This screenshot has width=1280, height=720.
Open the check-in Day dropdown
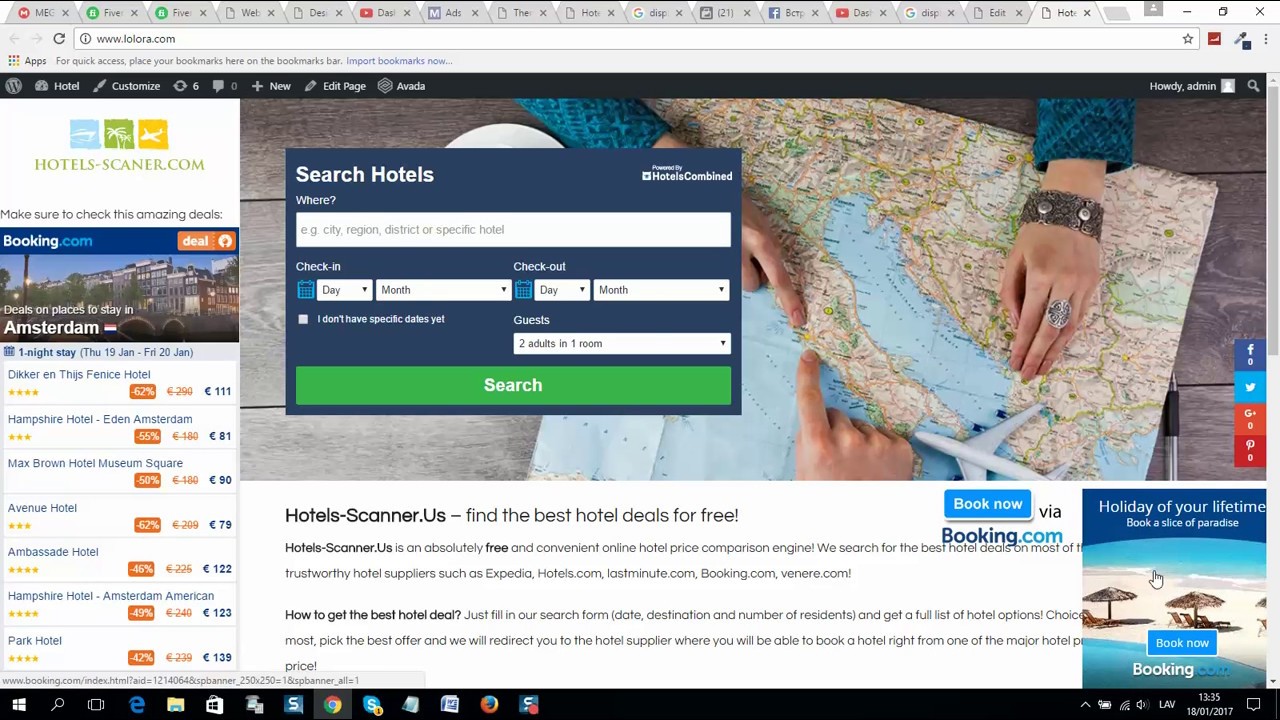pos(344,290)
